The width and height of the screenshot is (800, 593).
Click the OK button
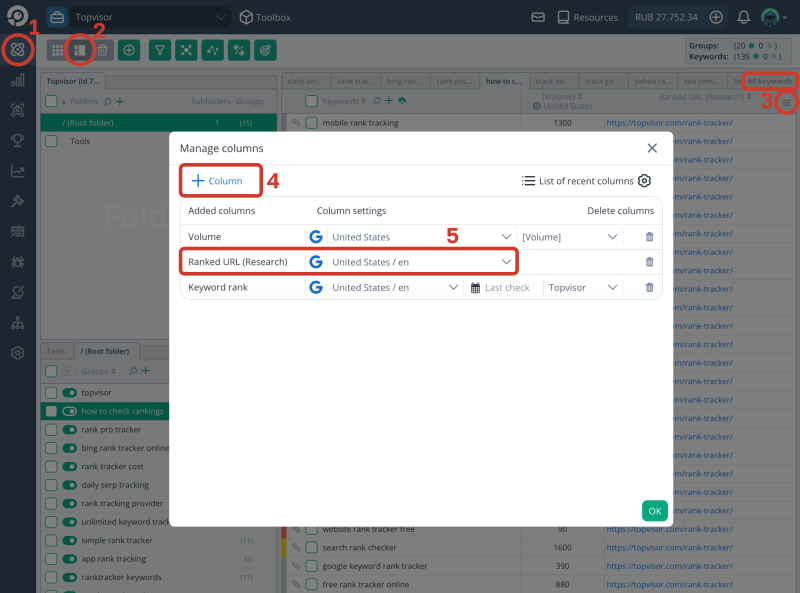(x=654, y=511)
